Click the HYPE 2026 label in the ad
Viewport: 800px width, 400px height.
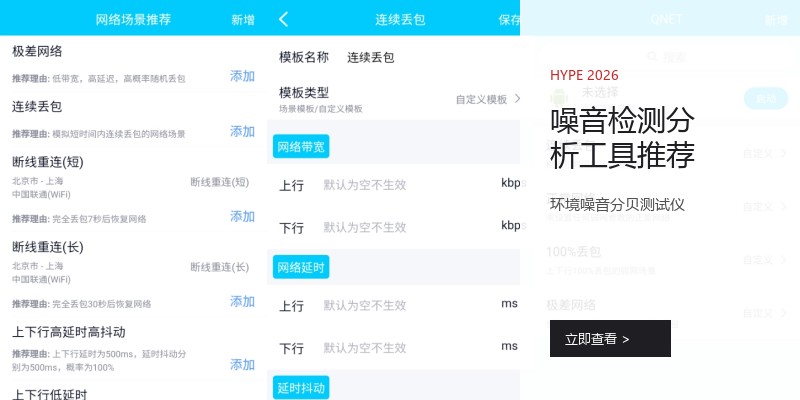point(584,76)
